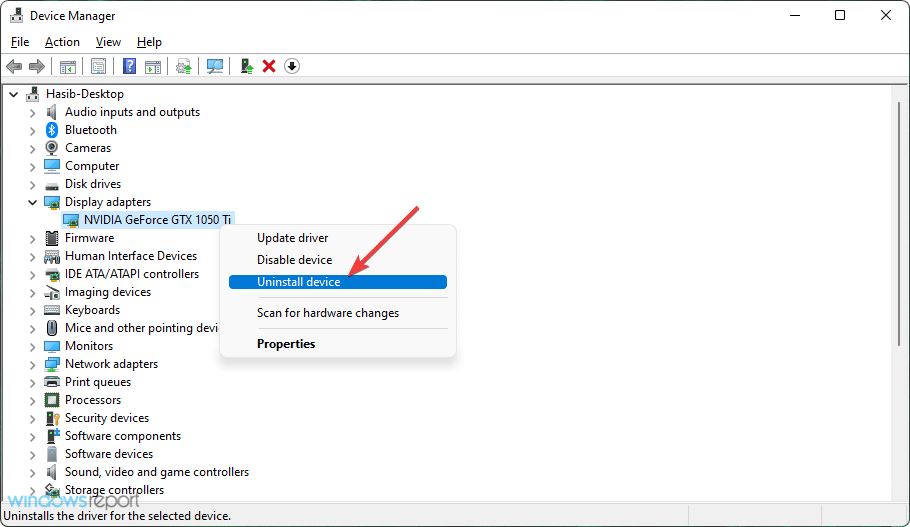Viewport: 910px width, 527px height.
Task: Click the Firmware chip icon
Action: (52, 238)
